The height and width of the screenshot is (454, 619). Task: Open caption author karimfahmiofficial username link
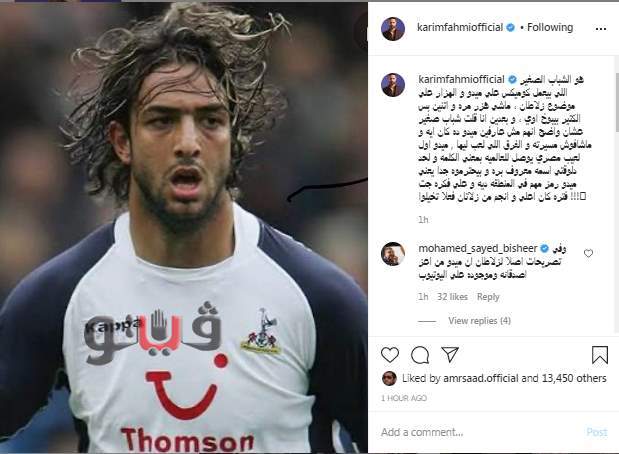461,79
